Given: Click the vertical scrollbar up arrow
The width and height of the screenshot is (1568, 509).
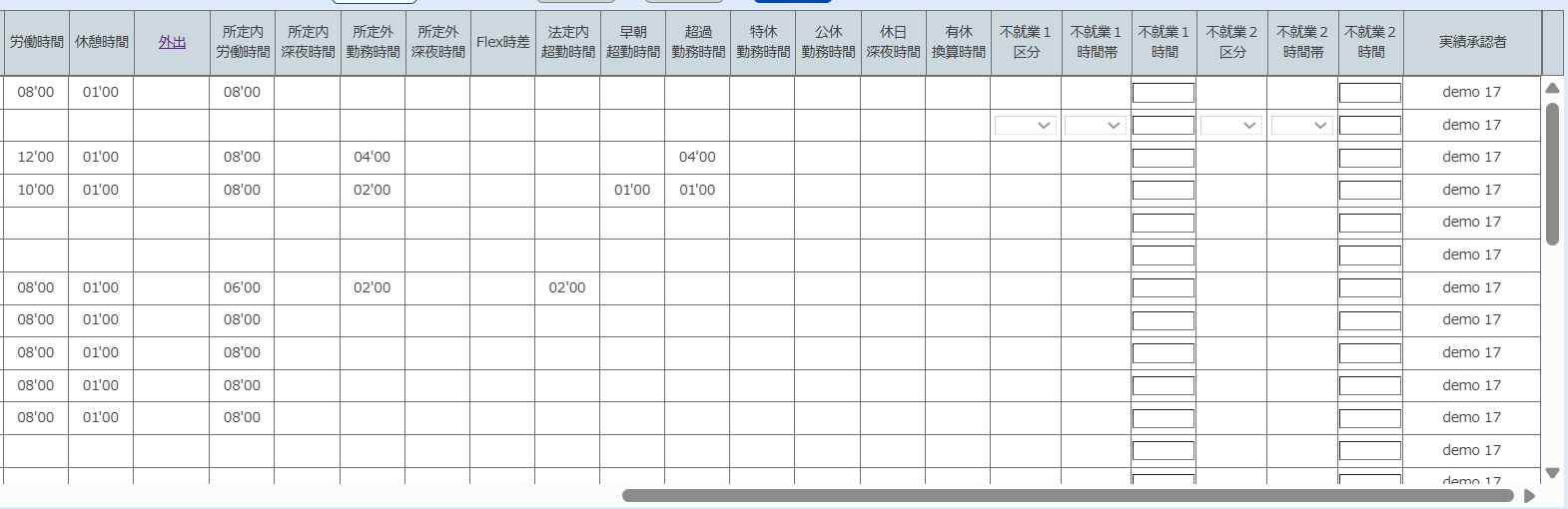Looking at the screenshot, I should point(1552,89).
